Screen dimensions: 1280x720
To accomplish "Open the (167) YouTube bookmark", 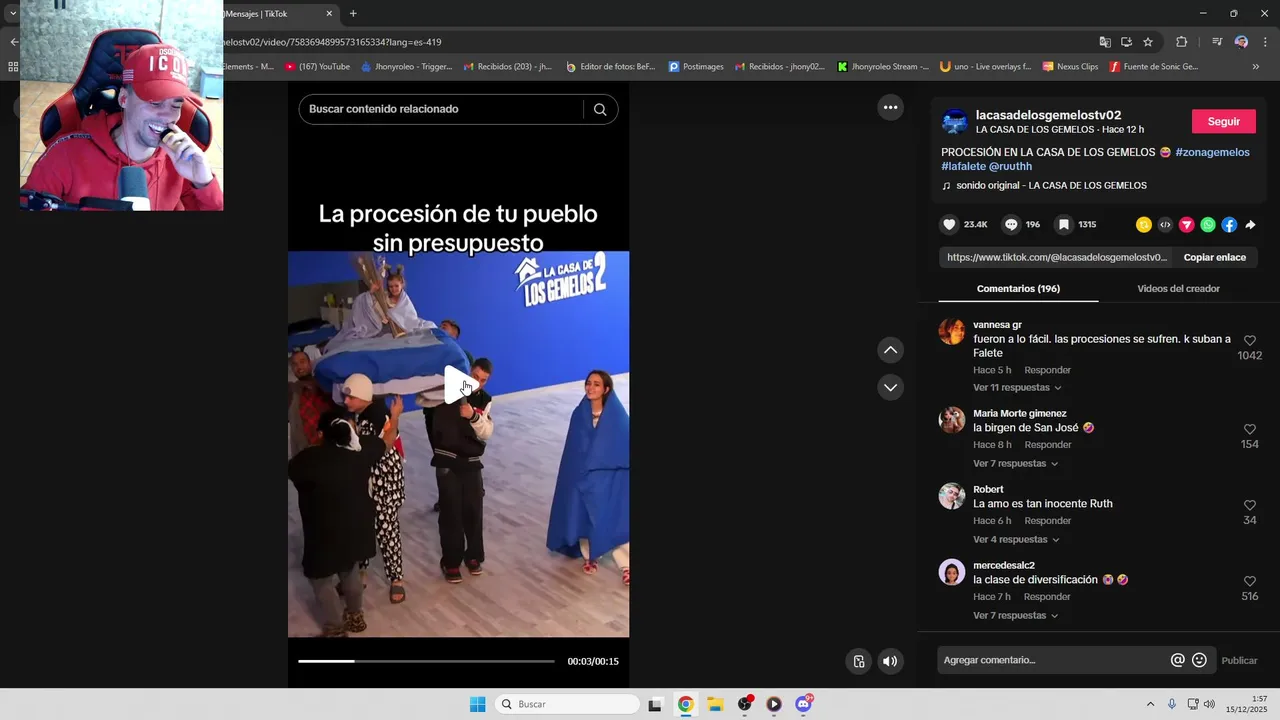I will 318,67.
